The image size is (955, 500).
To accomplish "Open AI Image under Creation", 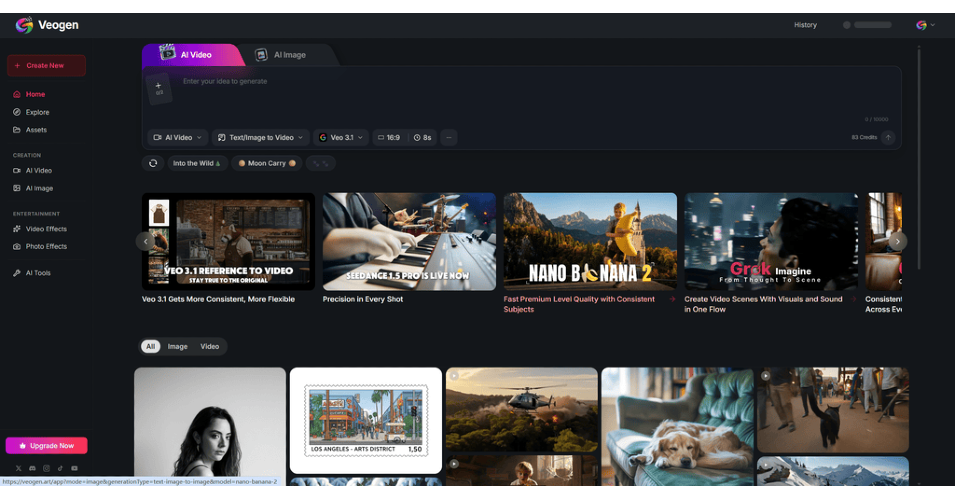I will [33, 188].
